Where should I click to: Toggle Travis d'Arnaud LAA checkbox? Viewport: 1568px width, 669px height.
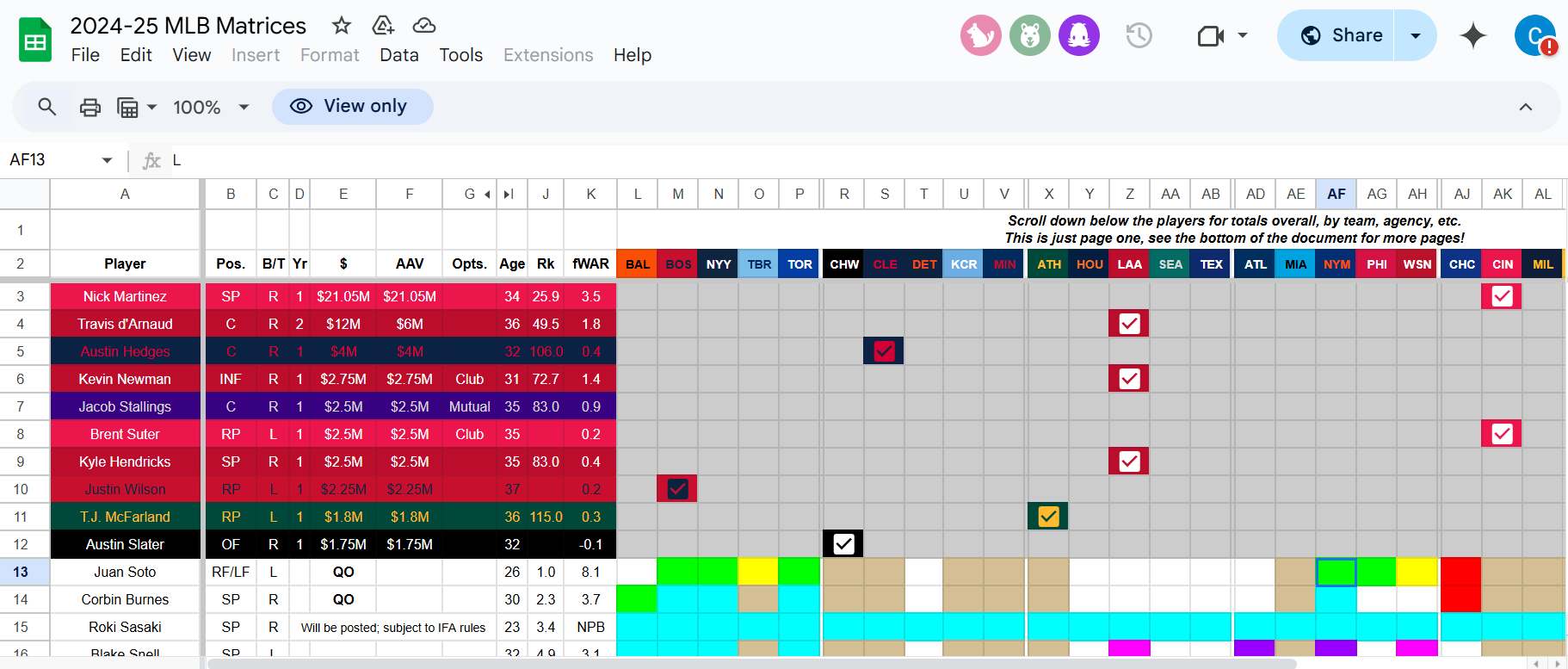[x=1129, y=324]
